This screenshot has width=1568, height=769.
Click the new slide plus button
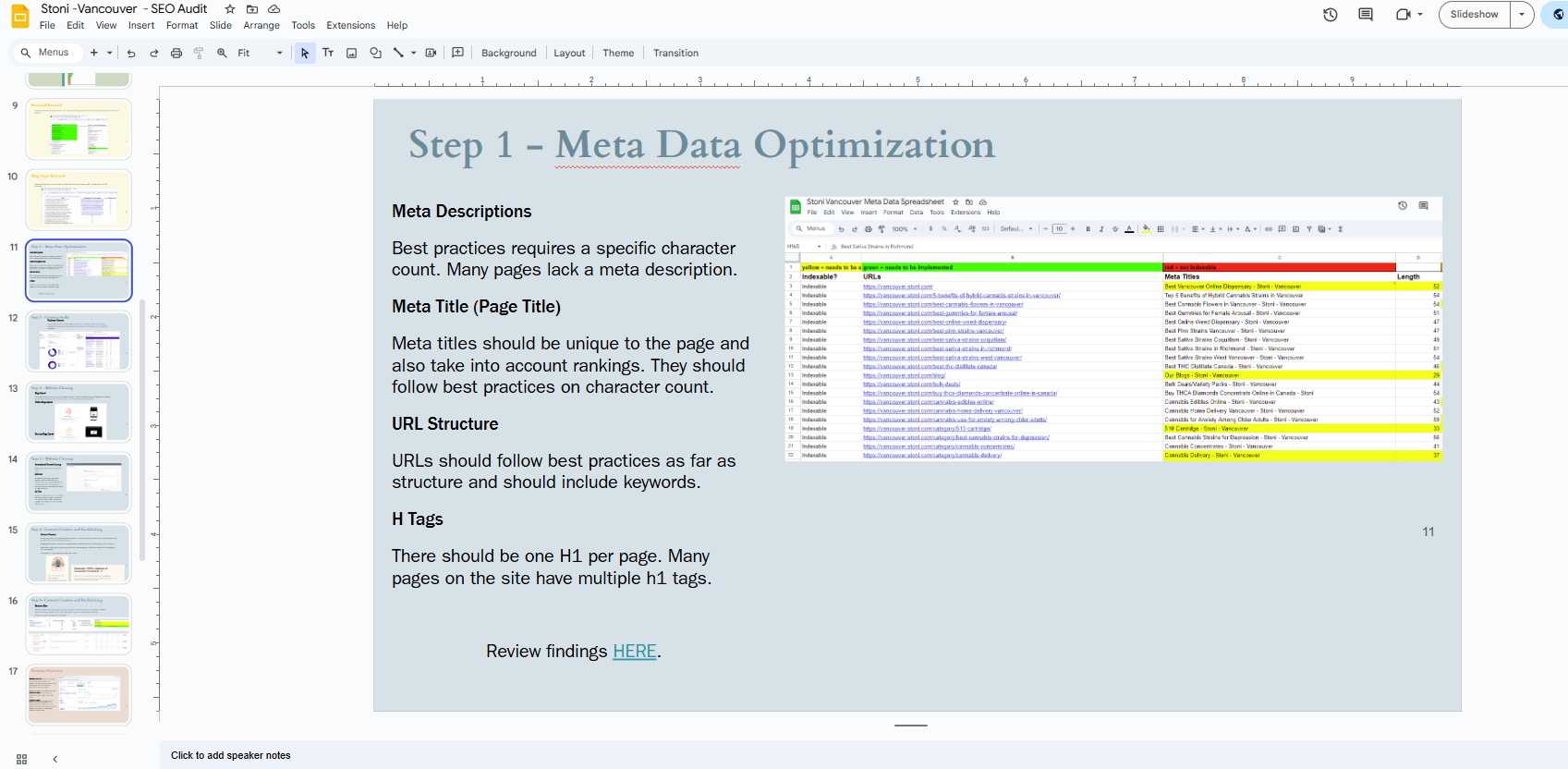94,53
